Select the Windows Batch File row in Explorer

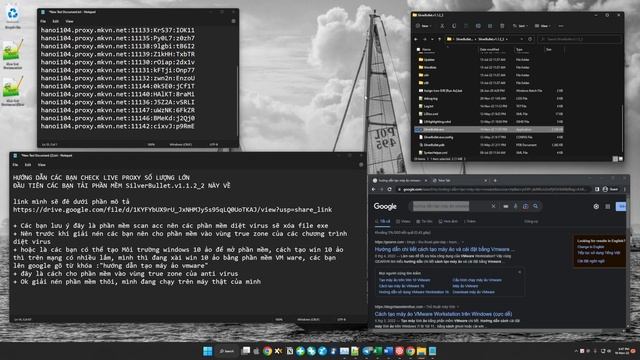click(x=489, y=91)
